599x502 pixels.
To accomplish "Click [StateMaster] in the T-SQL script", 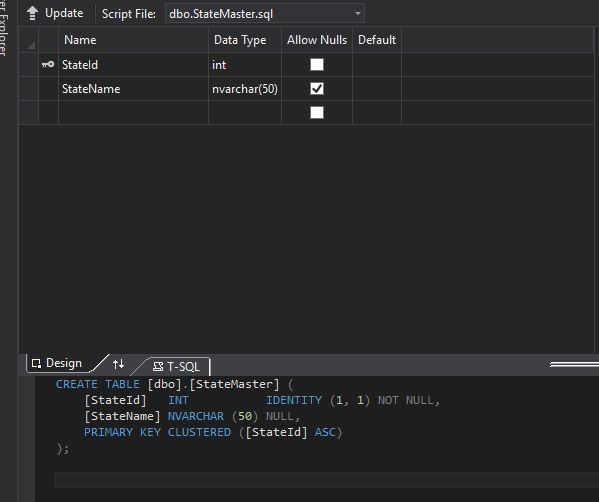I will click(234, 384).
